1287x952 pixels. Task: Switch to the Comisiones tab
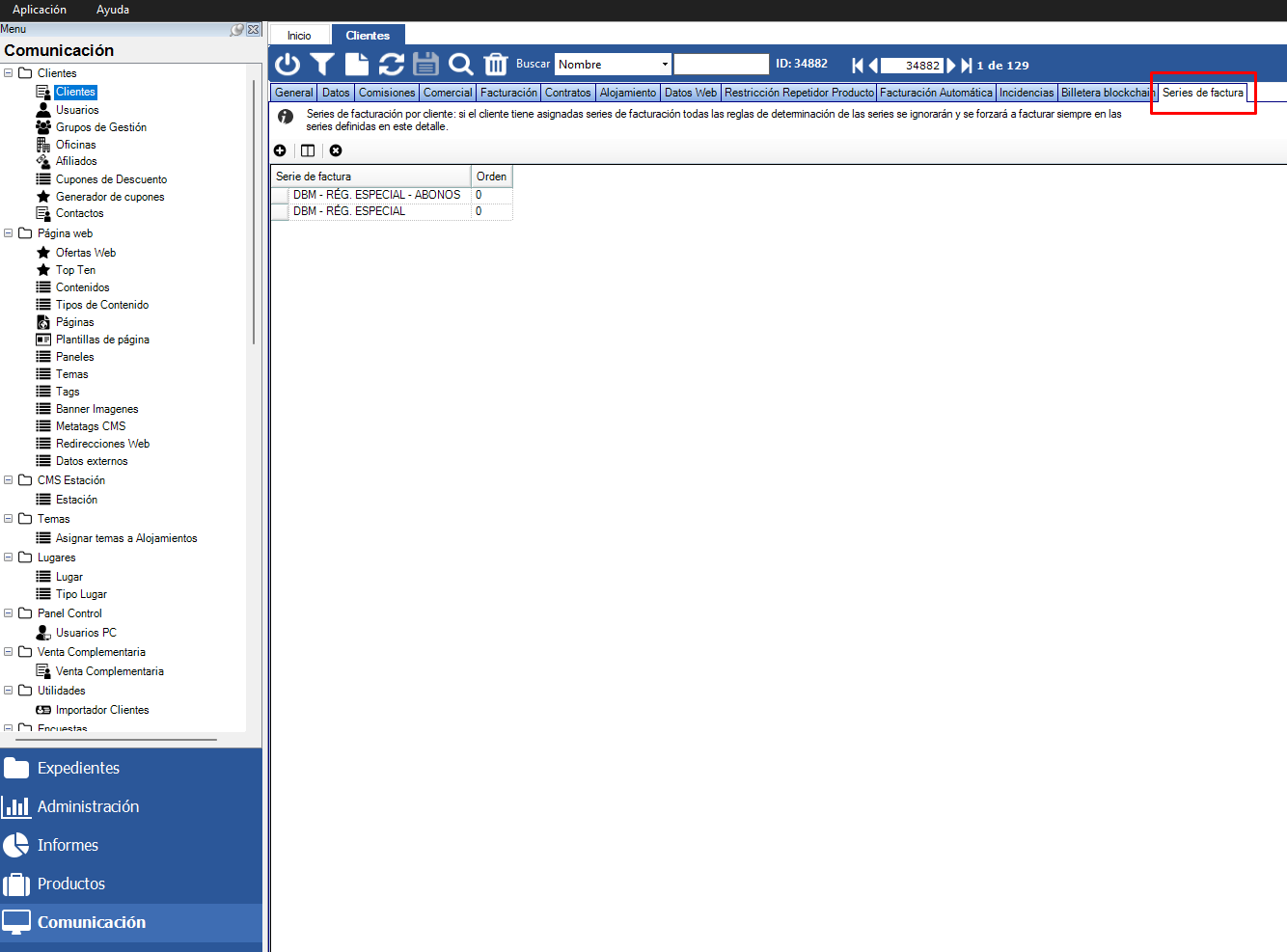point(387,93)
